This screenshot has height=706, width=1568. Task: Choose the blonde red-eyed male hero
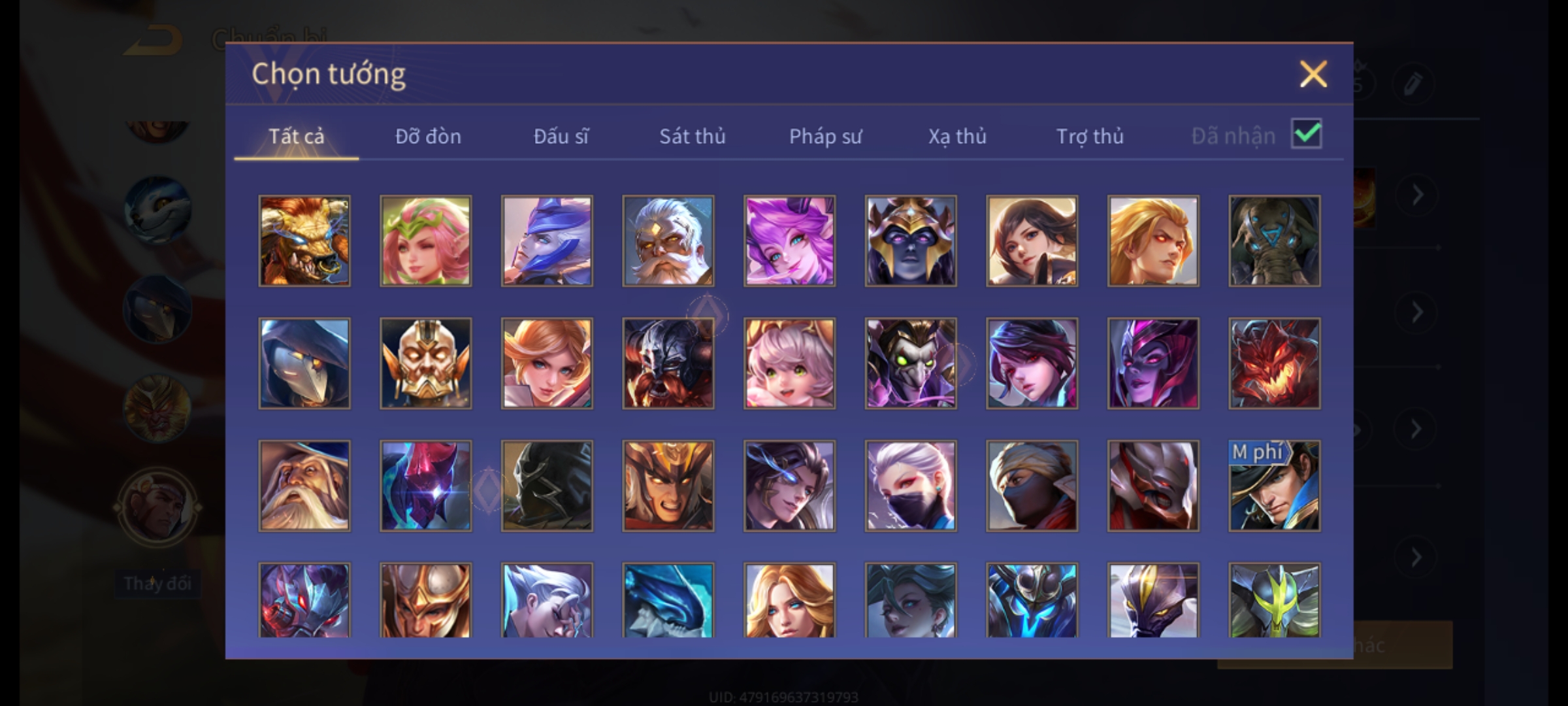coord(1153,241)
